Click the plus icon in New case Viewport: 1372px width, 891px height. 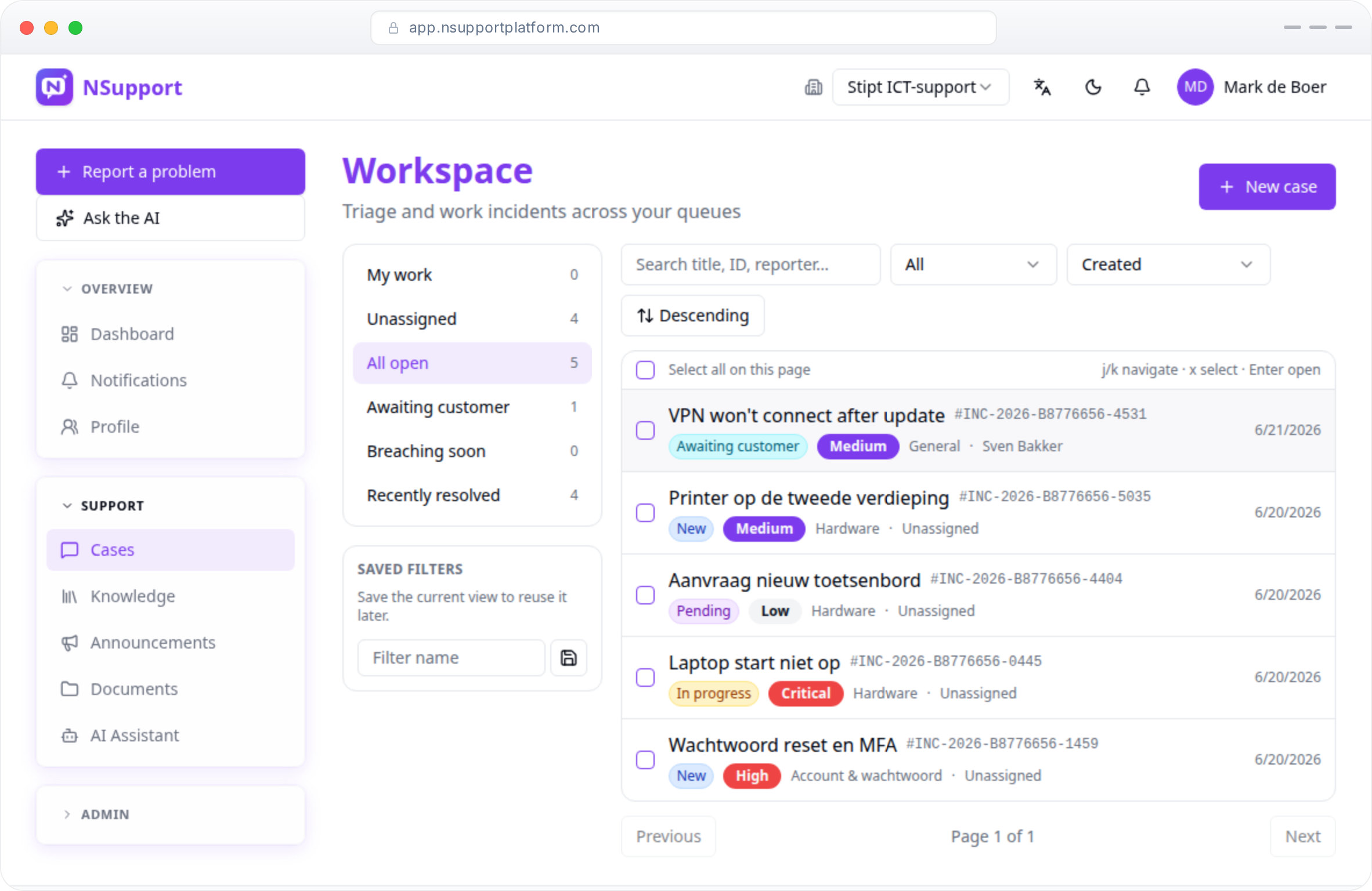[x=1226, y=187]
